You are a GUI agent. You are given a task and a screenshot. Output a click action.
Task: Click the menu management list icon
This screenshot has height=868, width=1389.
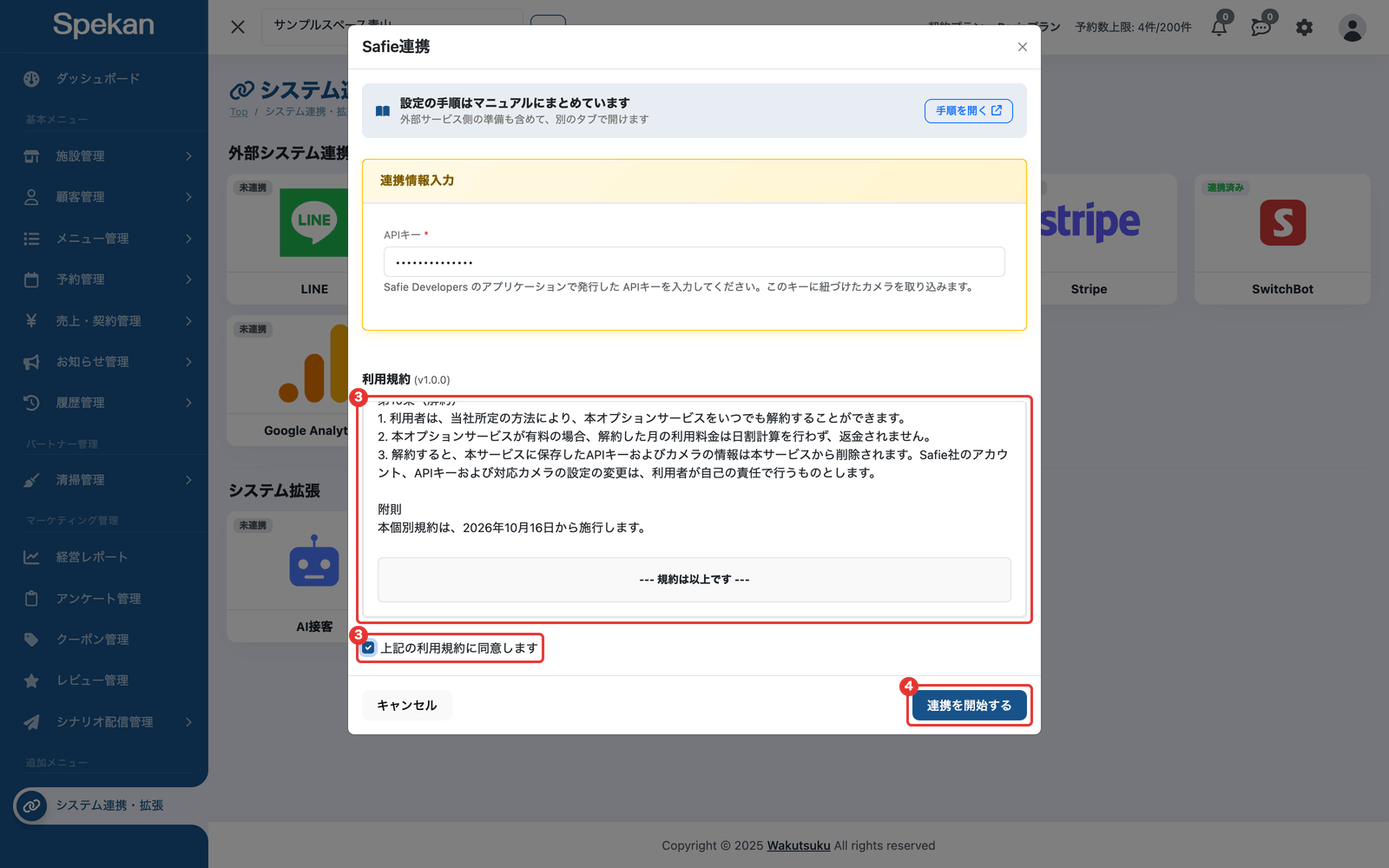31,239
